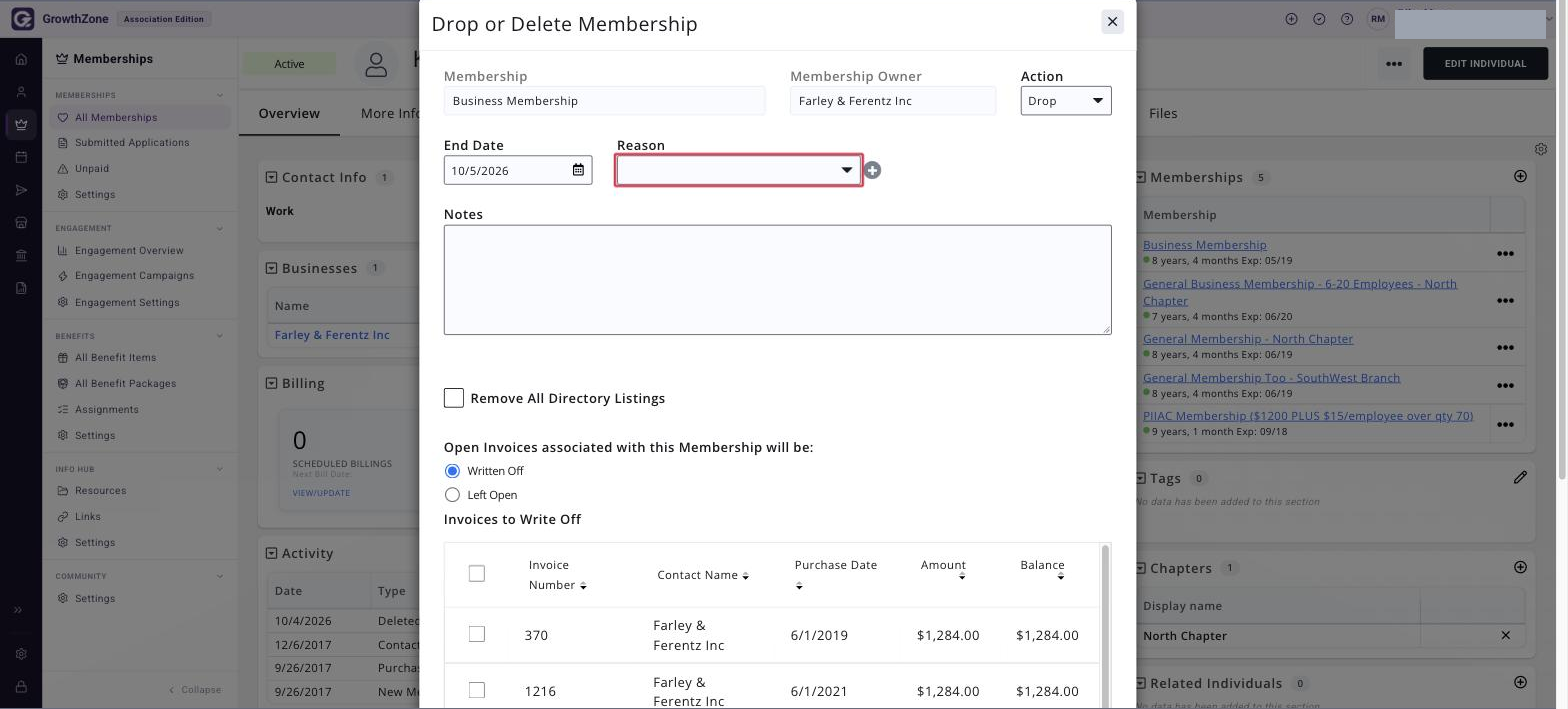Open All Memberships in sidebar
This screenshot has height=709, width=1568.
[x=116, y=117]
